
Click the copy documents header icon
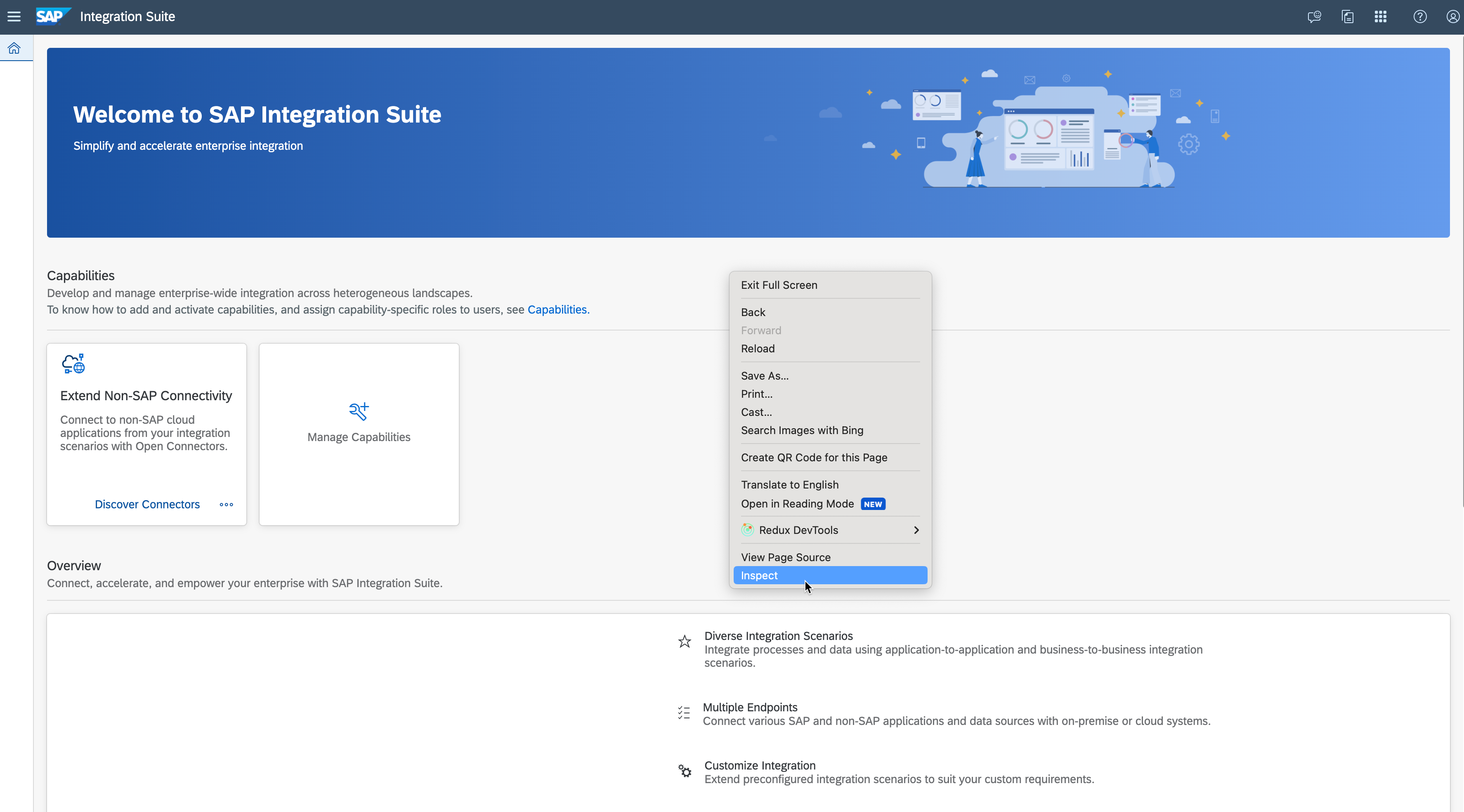(1348, 17)
